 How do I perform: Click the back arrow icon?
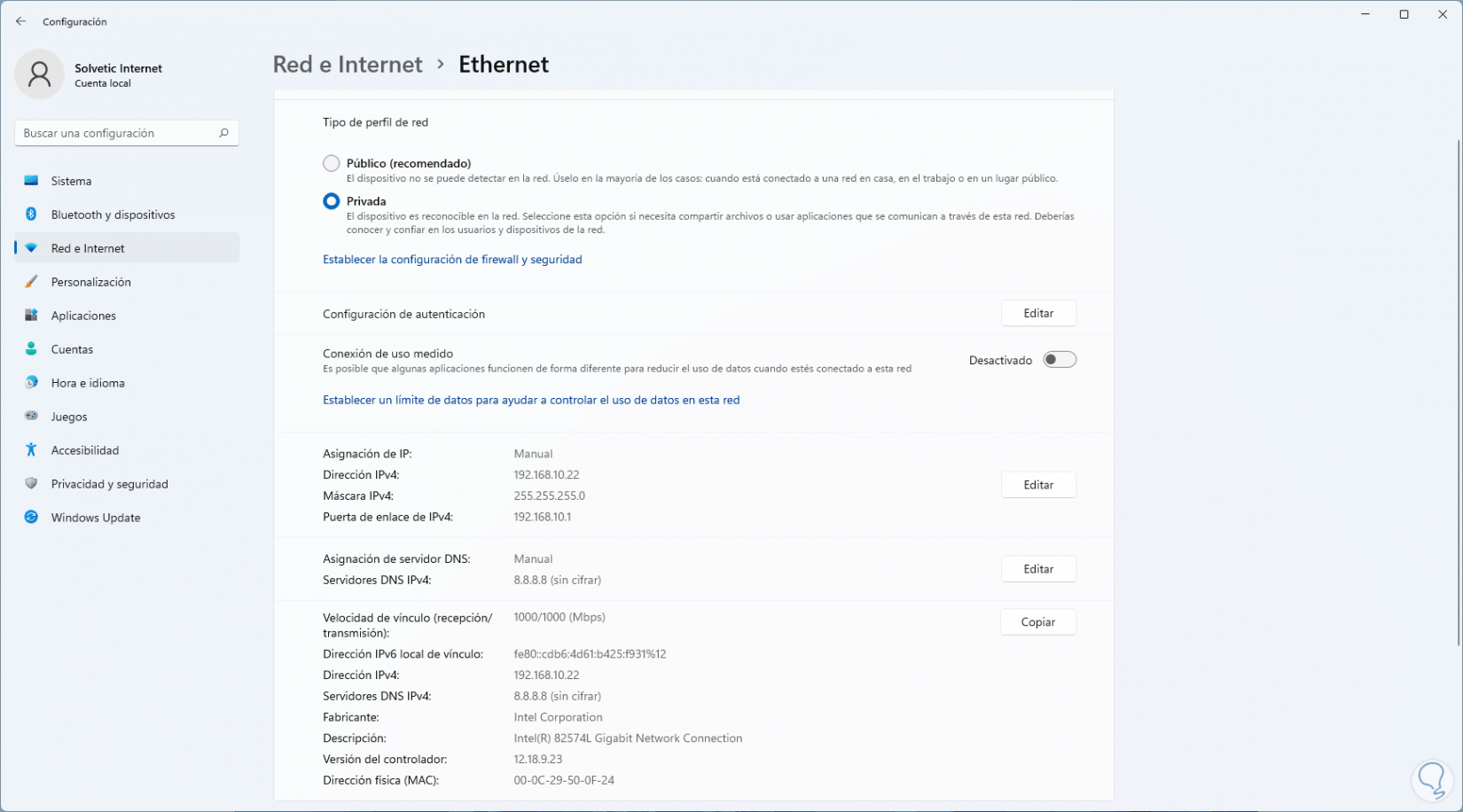[x=21, y=21]
